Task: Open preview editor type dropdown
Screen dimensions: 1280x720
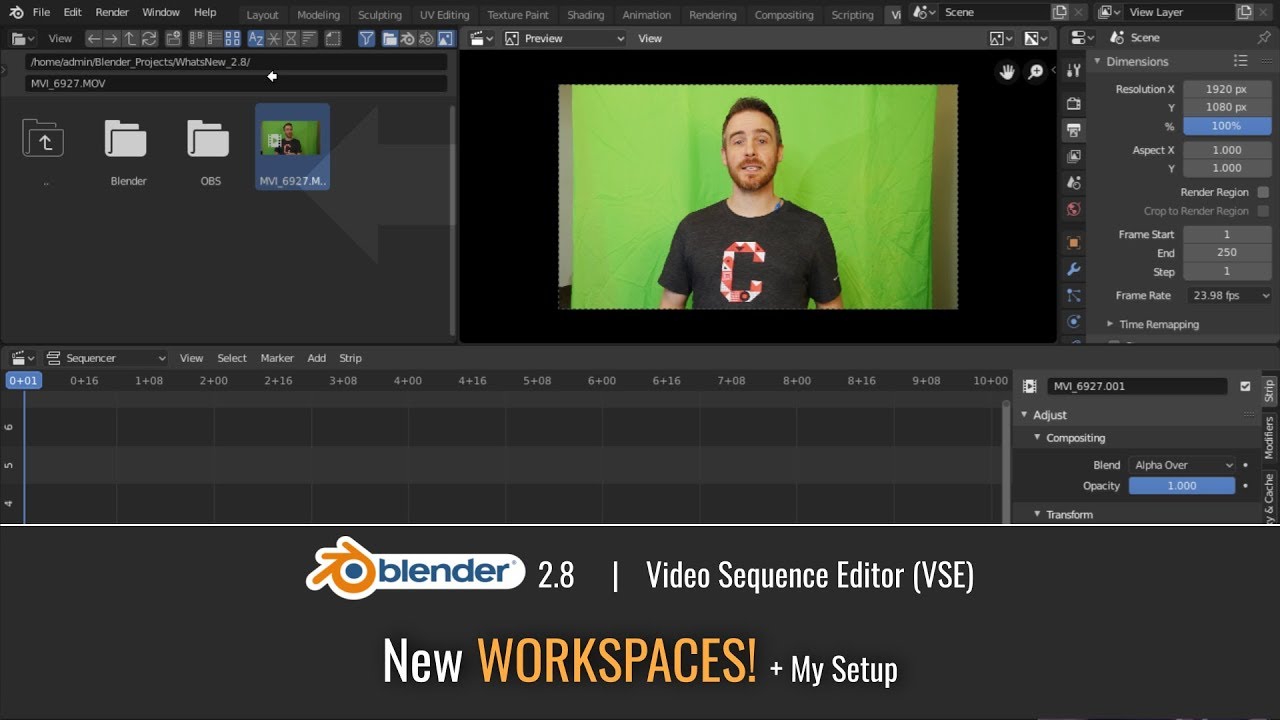Action: coord(483,38)
